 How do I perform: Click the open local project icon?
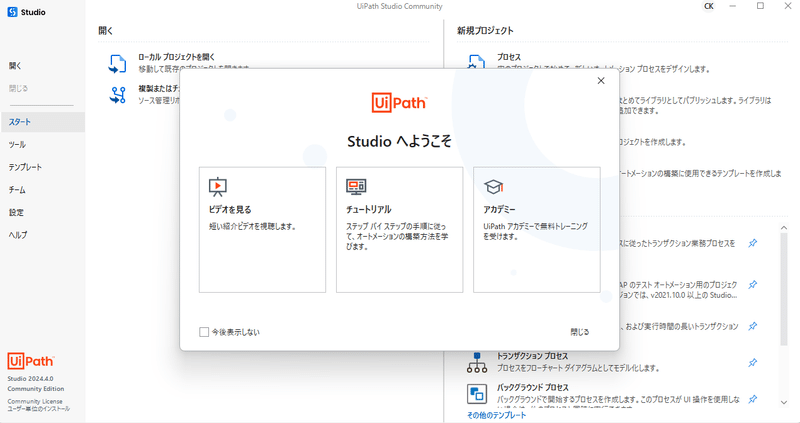pos(118,64)
